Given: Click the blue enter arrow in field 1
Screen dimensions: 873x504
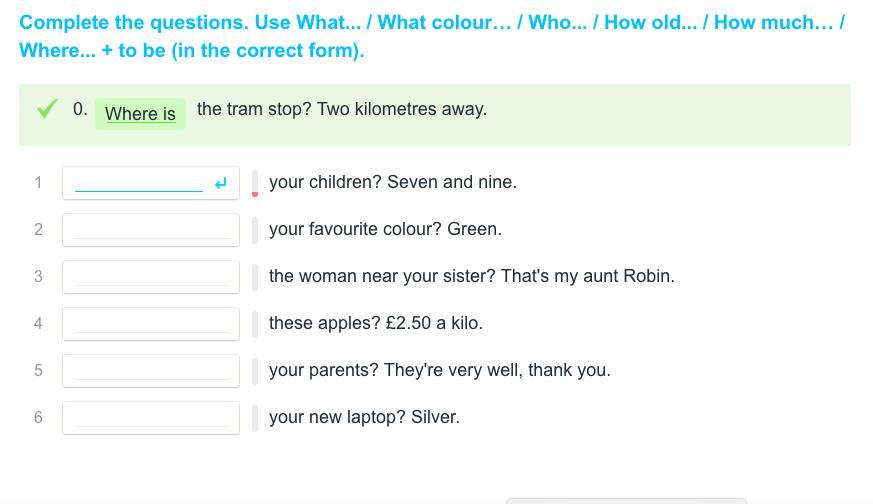Looking at the screenshot, I should (221, 183).
